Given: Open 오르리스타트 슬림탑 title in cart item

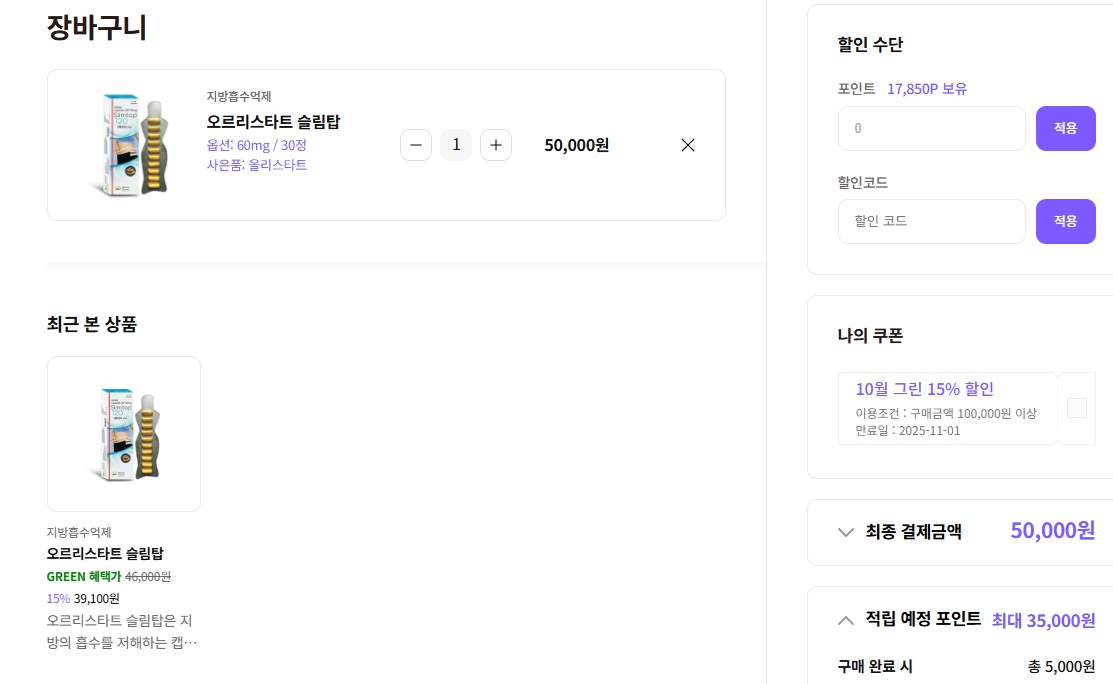Looking at the screenshot, I should pos(273,122).
